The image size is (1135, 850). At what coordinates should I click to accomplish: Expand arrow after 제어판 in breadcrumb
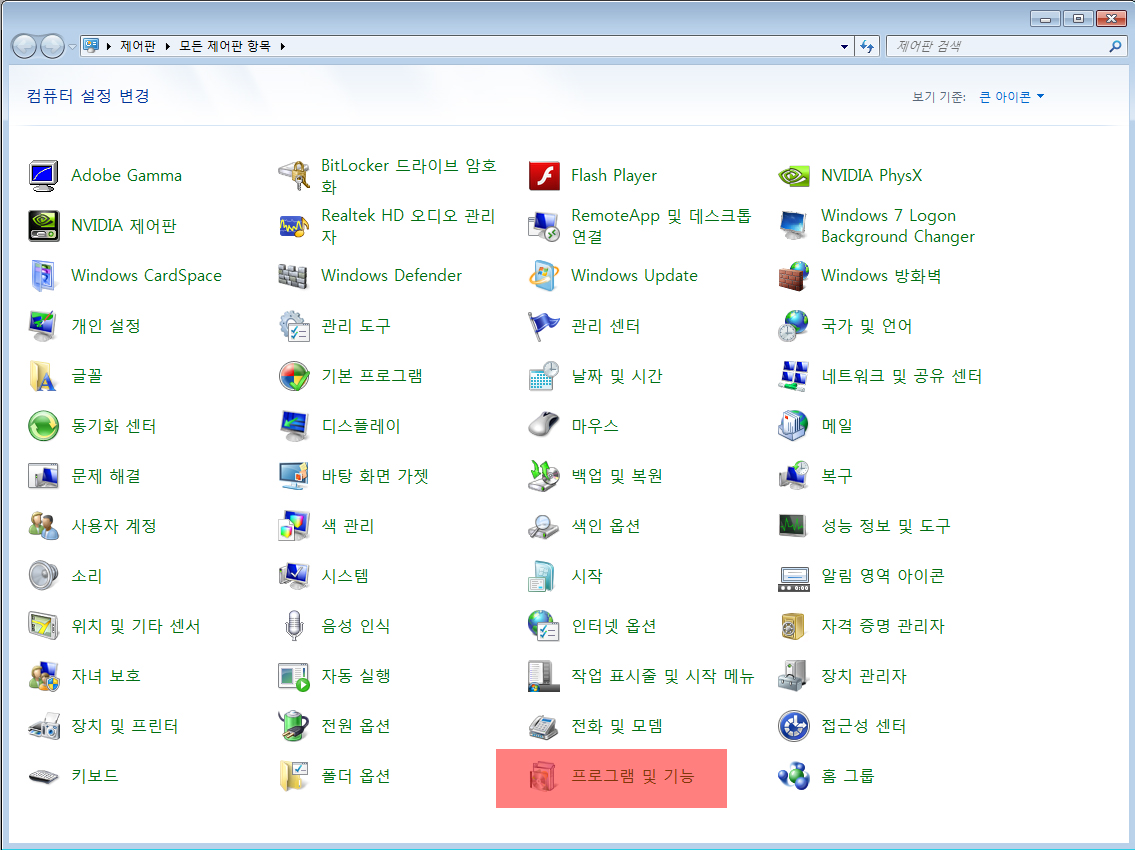point(167,46)
